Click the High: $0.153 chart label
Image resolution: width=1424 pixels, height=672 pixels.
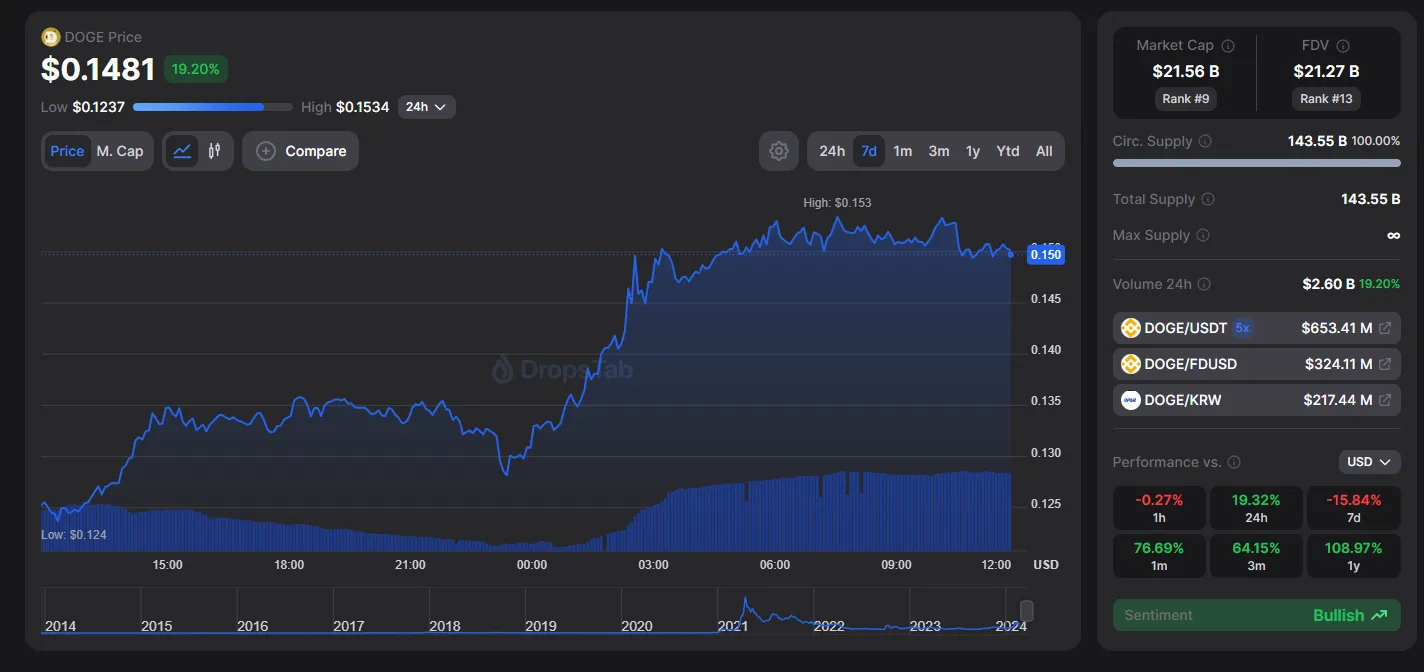coord(837,203)
